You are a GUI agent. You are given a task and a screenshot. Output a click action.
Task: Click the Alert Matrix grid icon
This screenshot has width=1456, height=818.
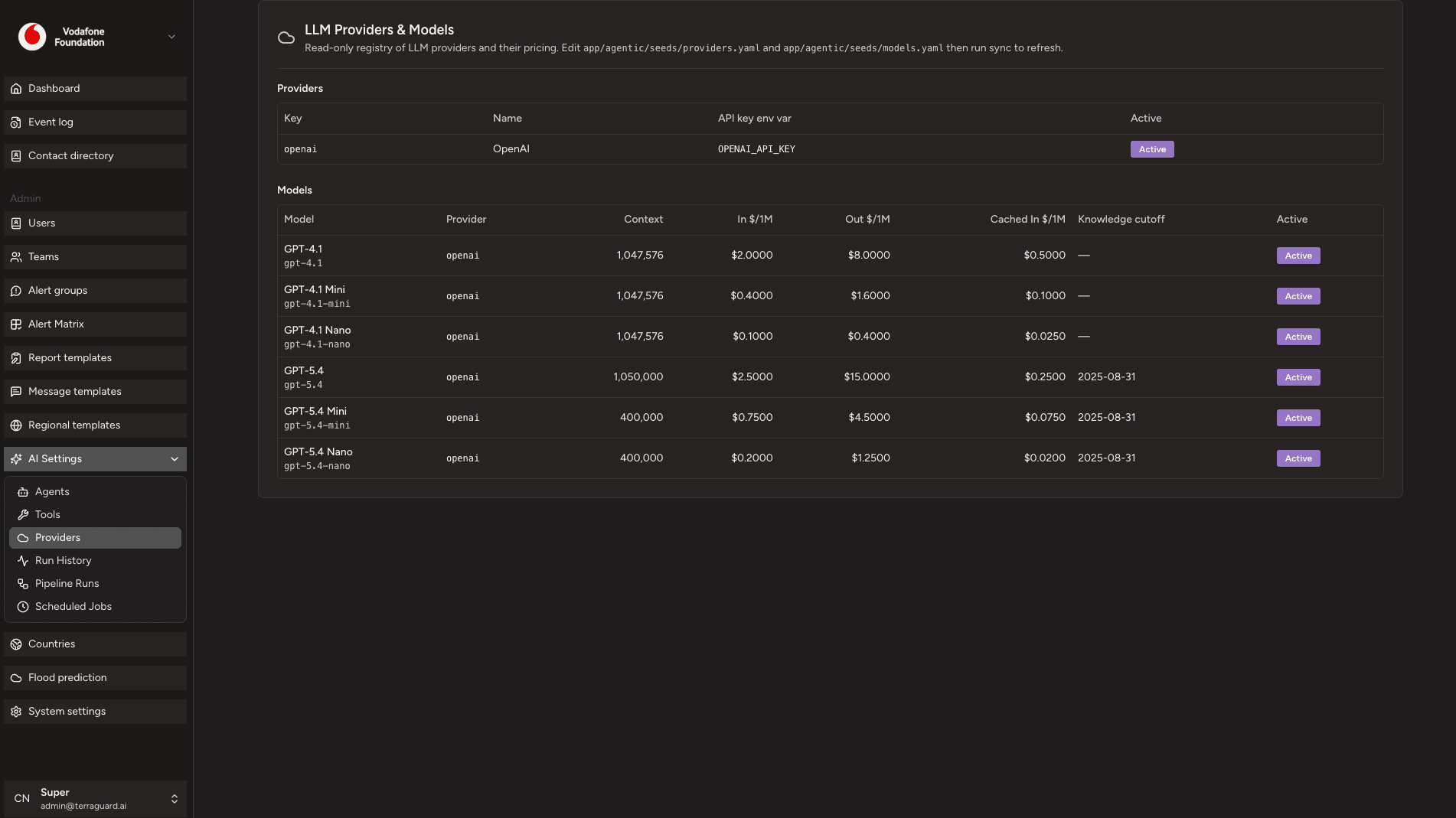(x=16, y=324)
